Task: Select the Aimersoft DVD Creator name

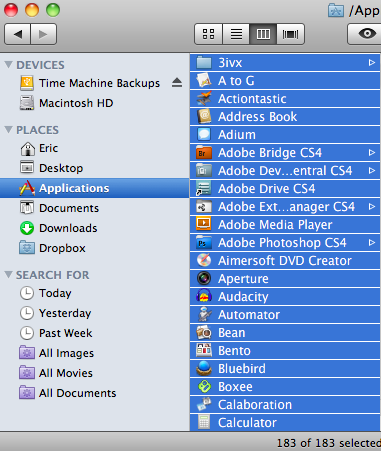Action: pos(285,261)
